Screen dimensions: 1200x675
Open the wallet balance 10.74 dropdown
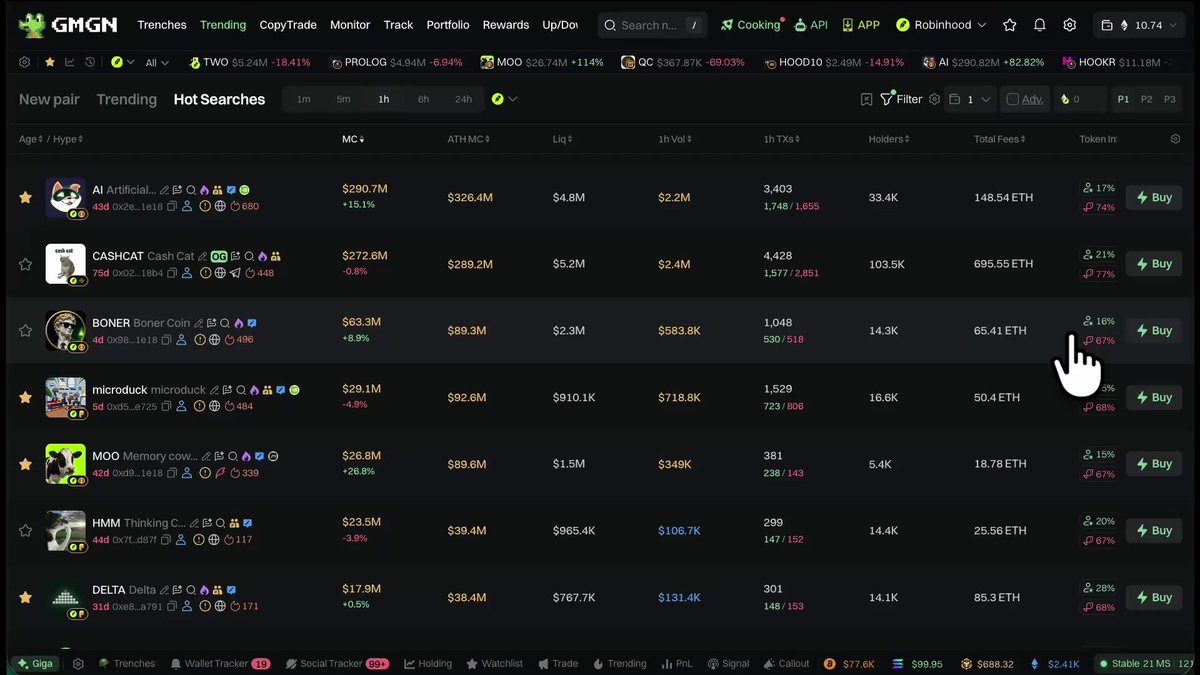[1138, 25]
